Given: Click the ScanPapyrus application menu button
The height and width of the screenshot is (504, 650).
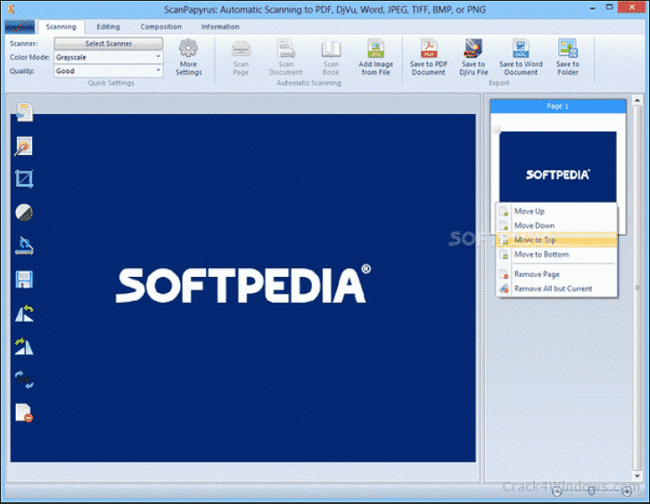Looking at the screenshot, I should coord(19,27).
